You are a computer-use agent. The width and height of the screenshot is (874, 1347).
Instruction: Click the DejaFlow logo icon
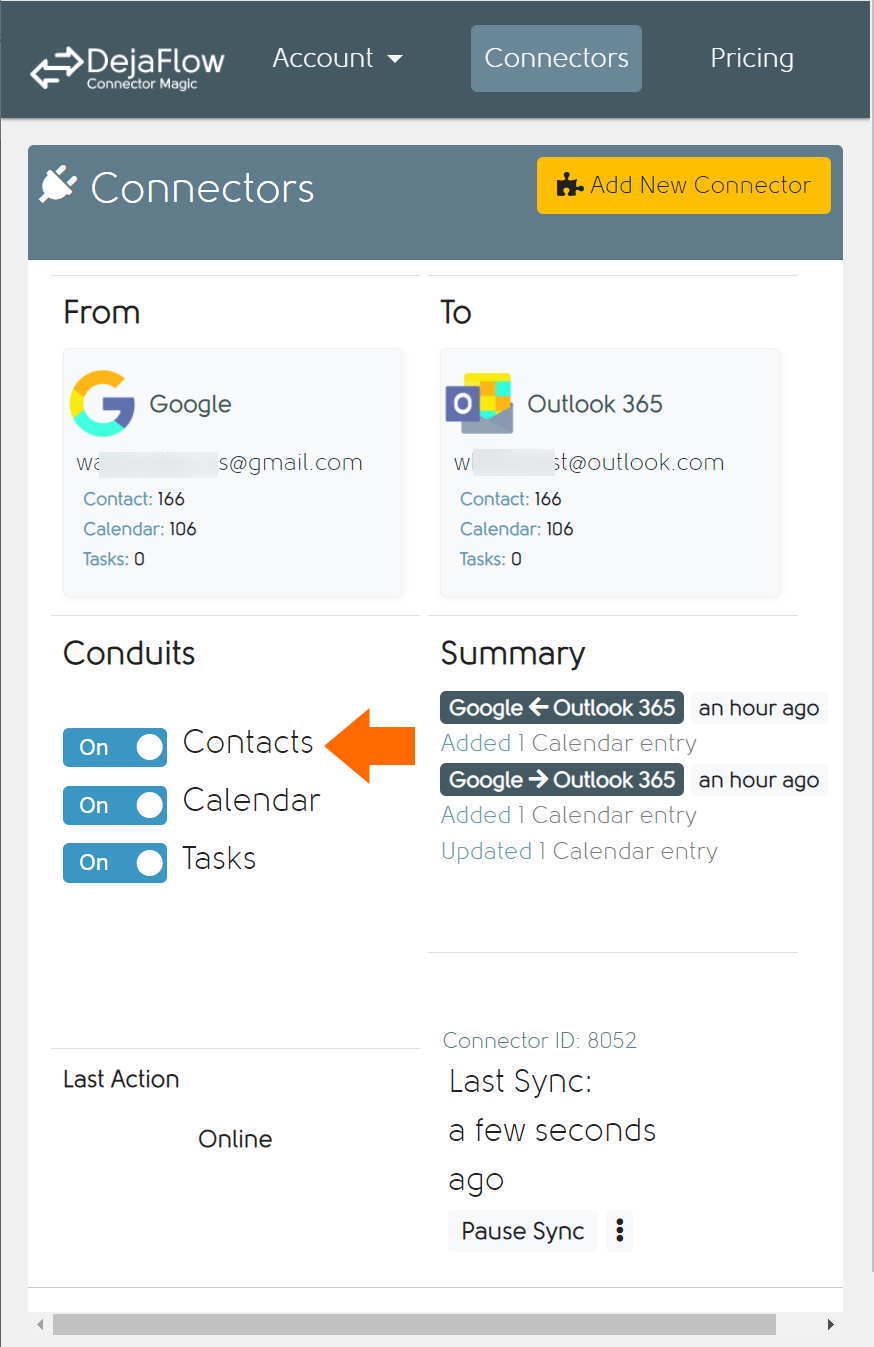56,67
